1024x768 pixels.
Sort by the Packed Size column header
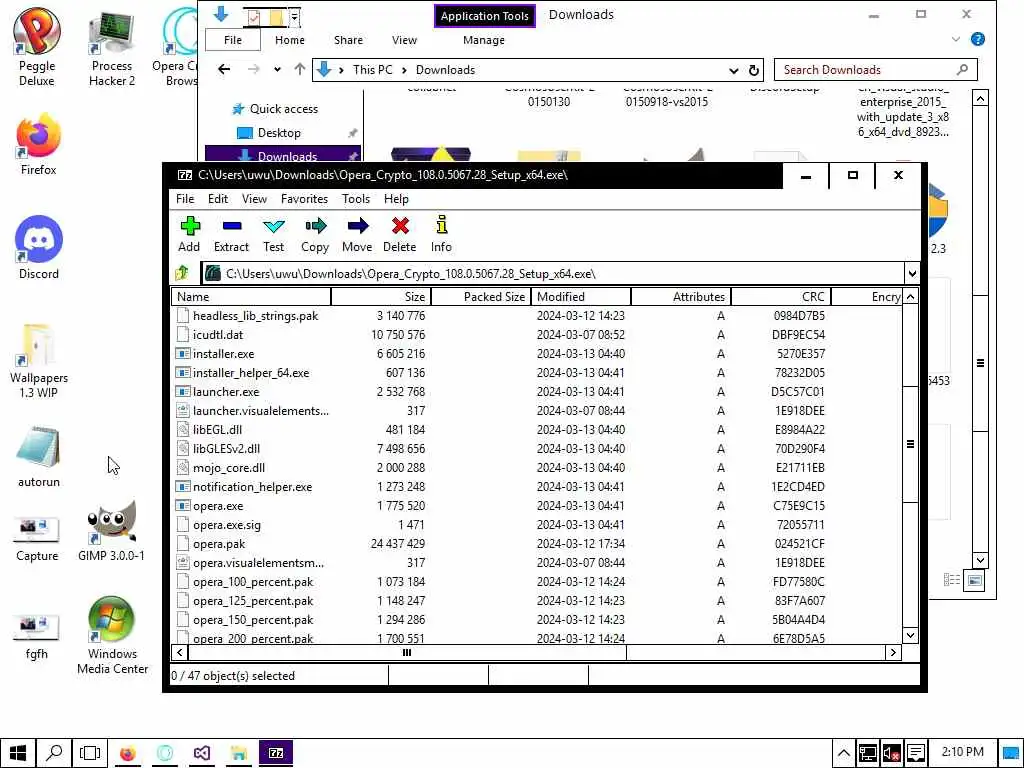pyautogui.click(x=481, y=296)
